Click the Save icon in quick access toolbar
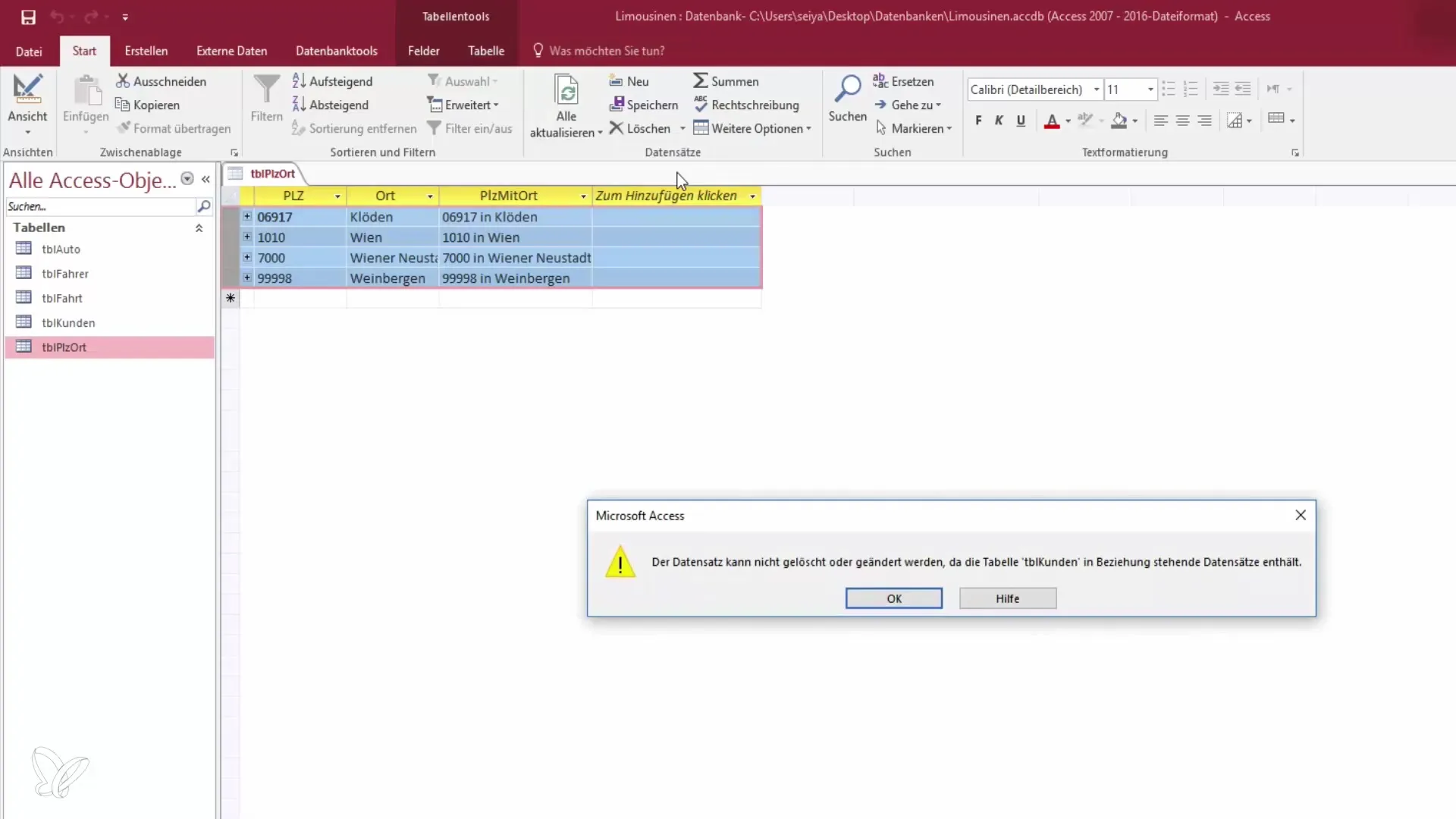Image resolution: width=1456 pixels, height=819 pixels. point(28,17)
